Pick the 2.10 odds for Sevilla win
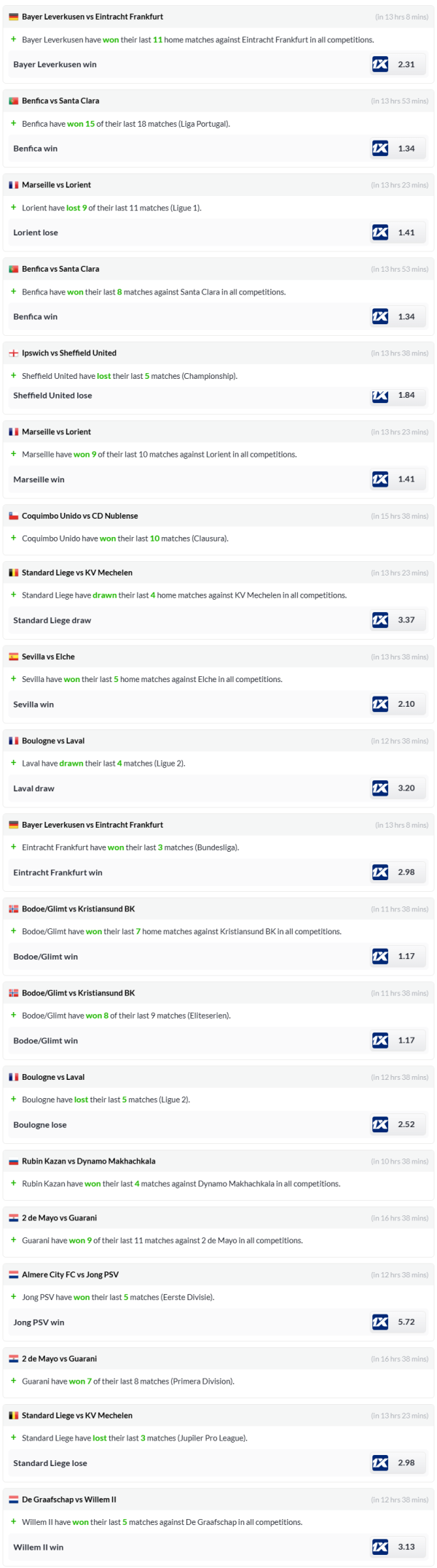Screen dimensions: 437x1568 click(x=406, y=705)
